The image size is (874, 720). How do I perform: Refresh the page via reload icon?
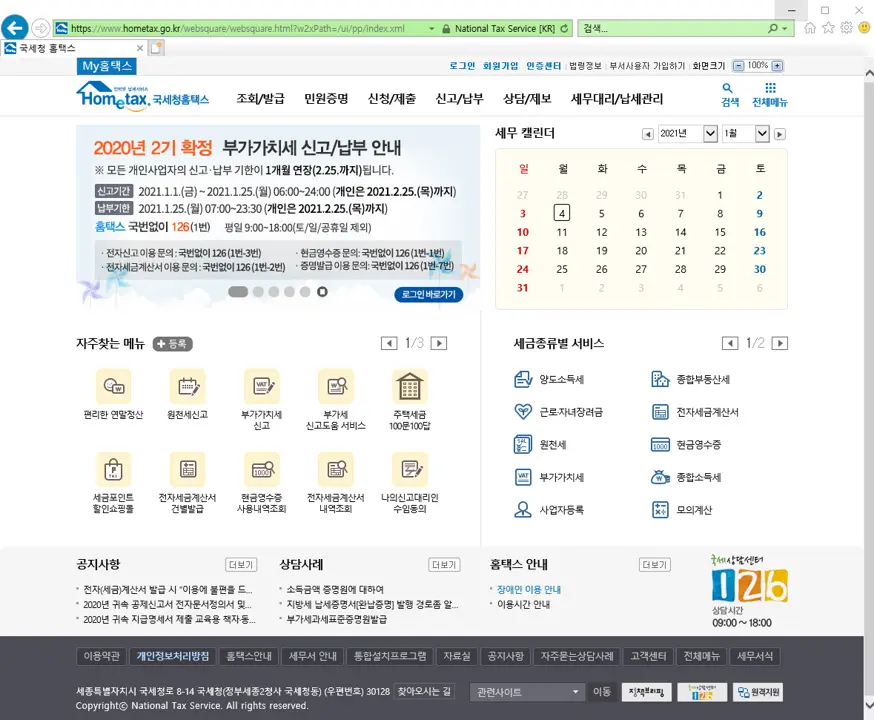point(565,28)
